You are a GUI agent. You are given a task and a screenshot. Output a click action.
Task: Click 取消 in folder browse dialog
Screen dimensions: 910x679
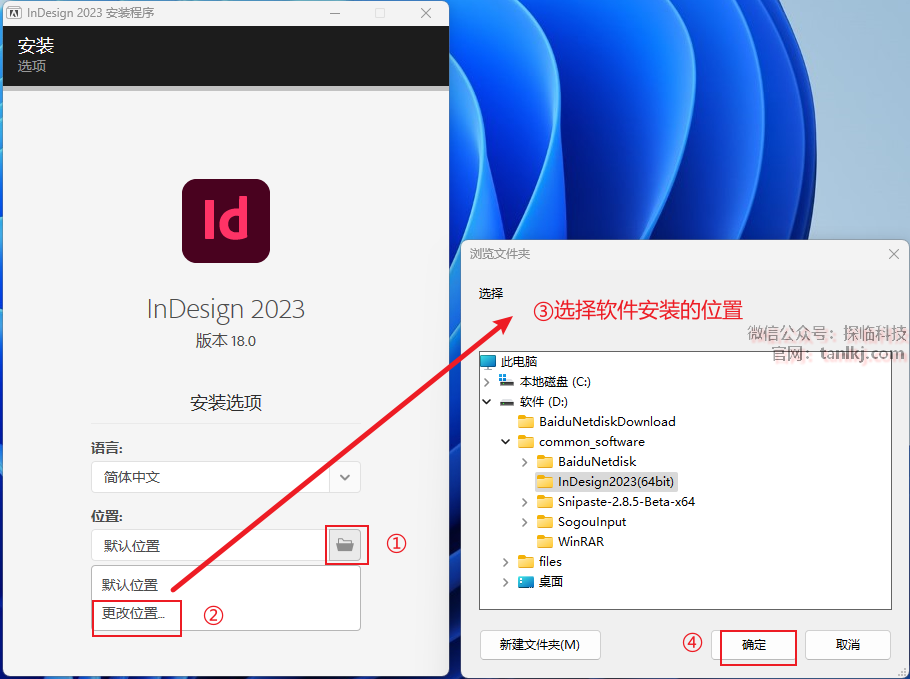(848, 645)
